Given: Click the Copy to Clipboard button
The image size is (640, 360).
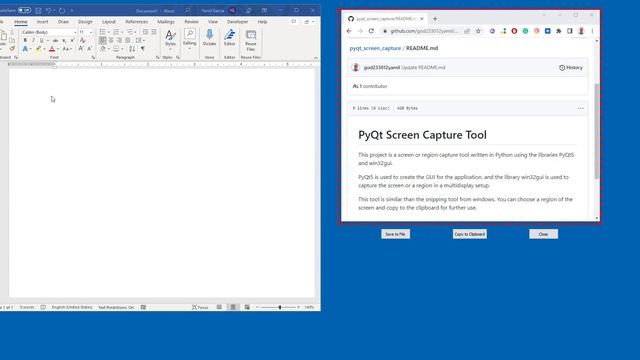Looking at the screenshot, I should (x=469, y=234).
